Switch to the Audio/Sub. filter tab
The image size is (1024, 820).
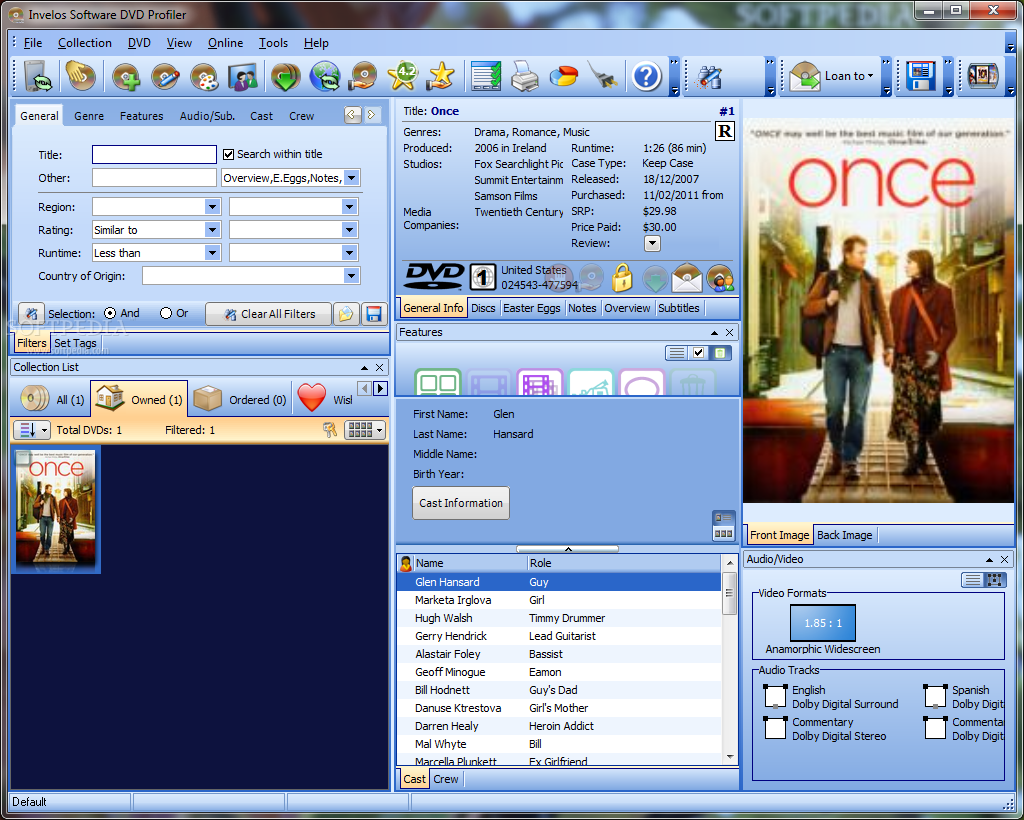(x=207, y=116)
